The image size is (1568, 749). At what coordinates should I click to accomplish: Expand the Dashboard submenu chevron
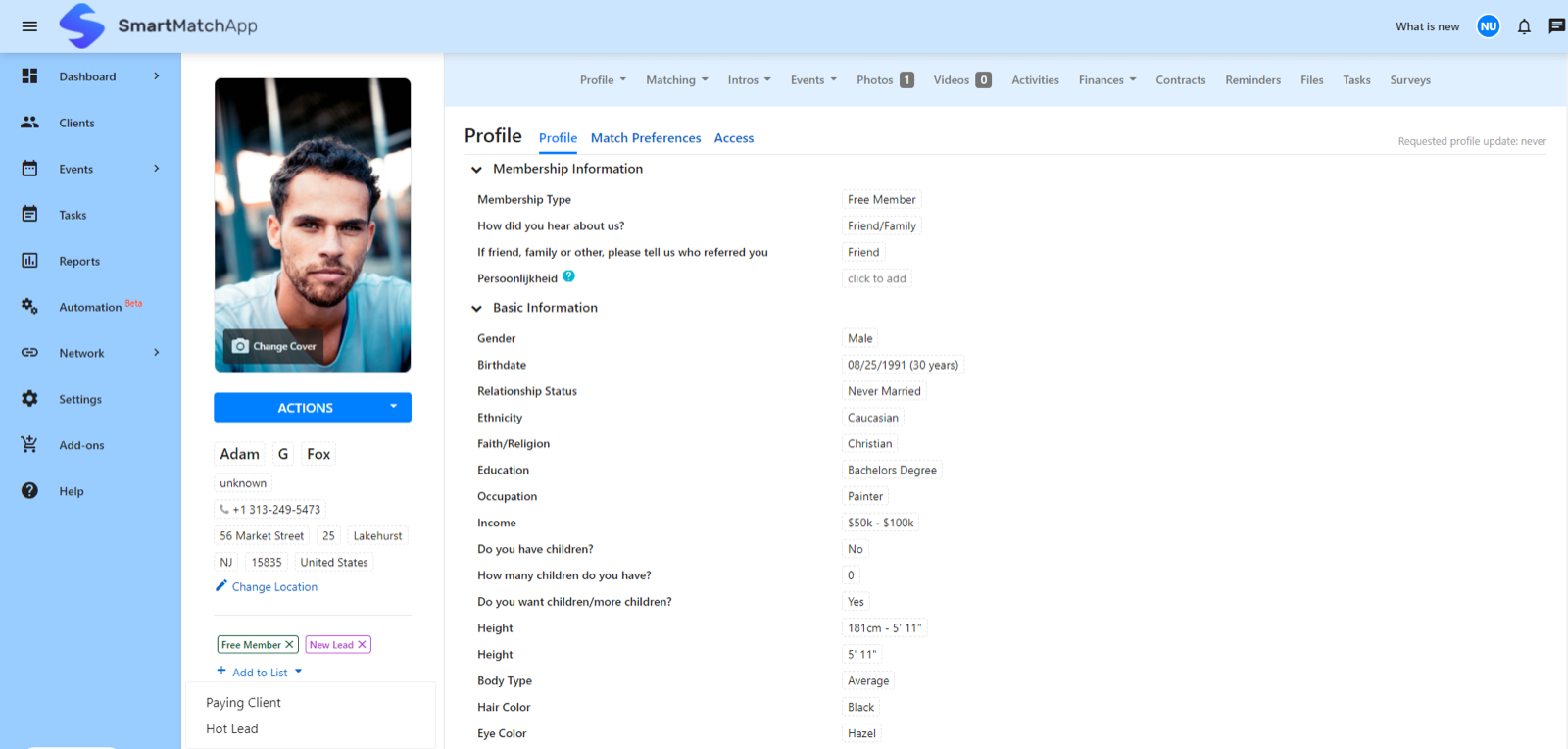157,75
